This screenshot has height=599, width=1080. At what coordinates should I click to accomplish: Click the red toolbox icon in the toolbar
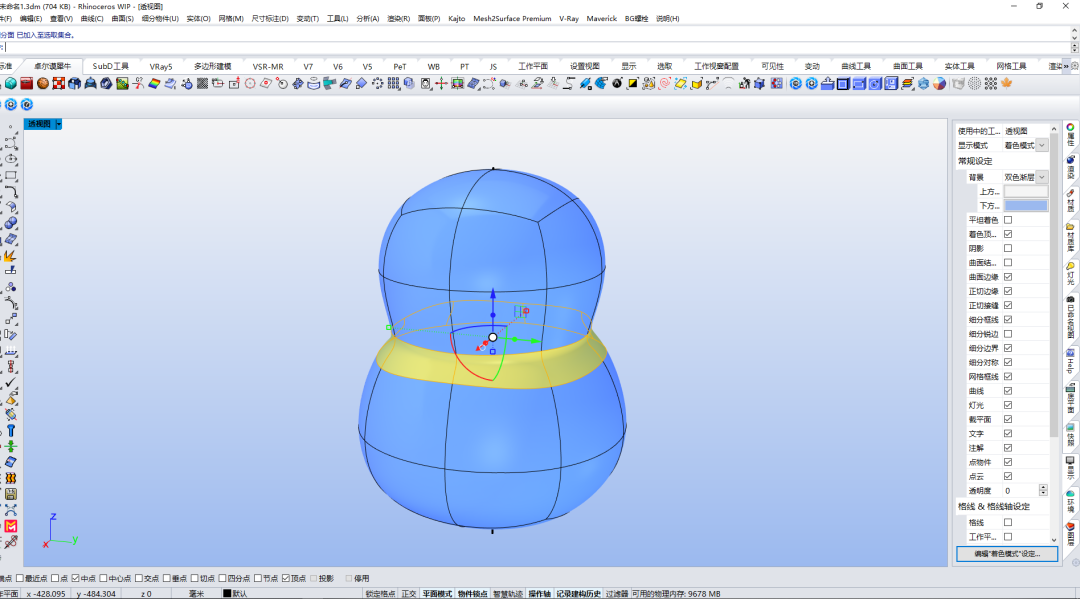(27, 84)
